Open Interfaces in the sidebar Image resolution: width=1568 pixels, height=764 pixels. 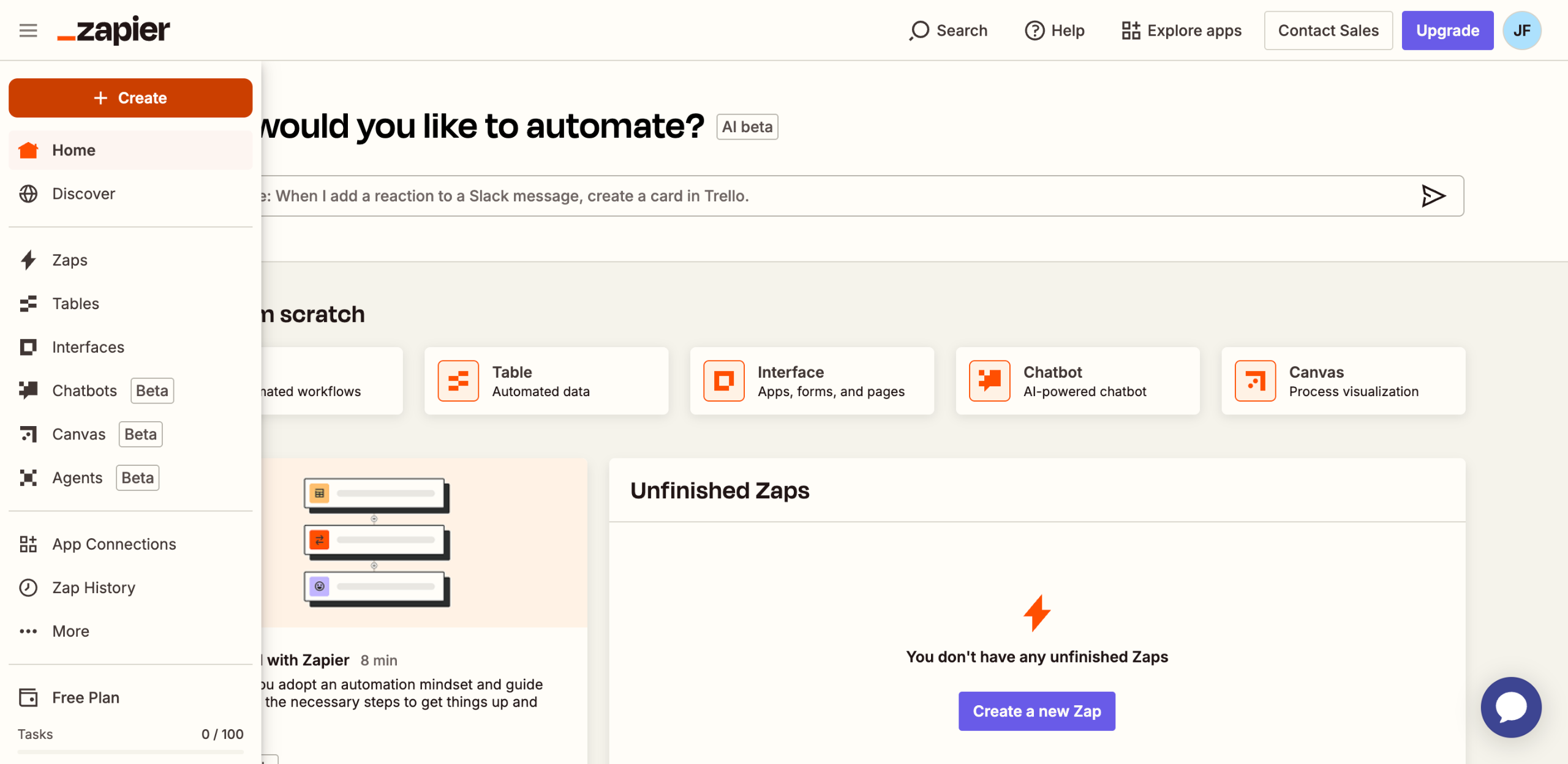click(88, 346)
